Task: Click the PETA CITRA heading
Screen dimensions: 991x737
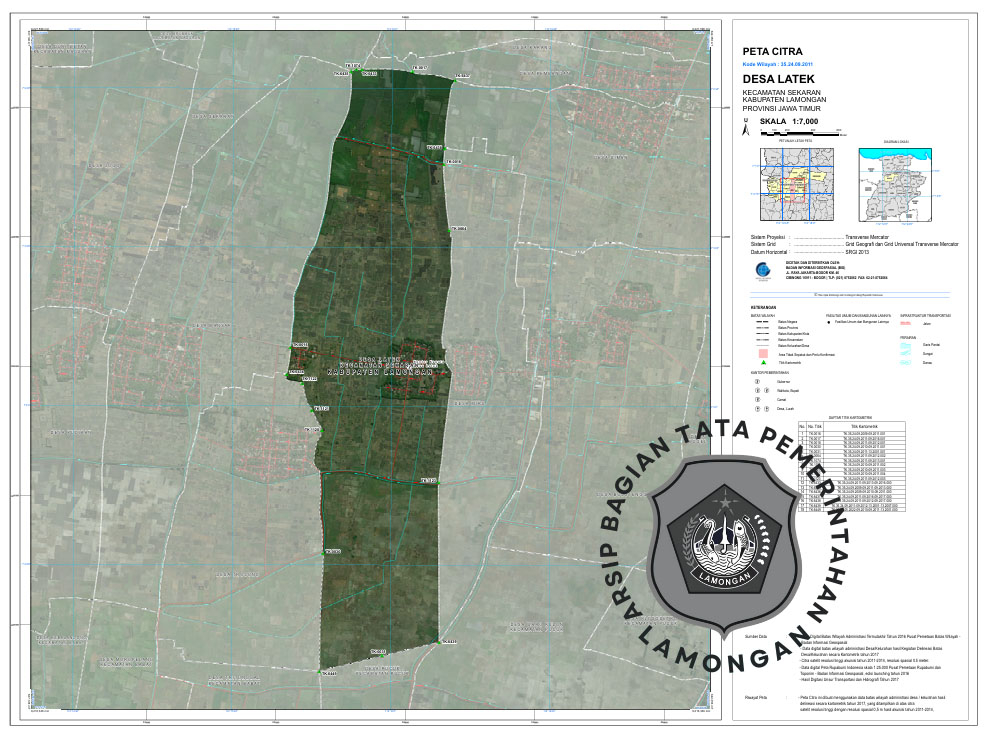Action: (773, 50)
